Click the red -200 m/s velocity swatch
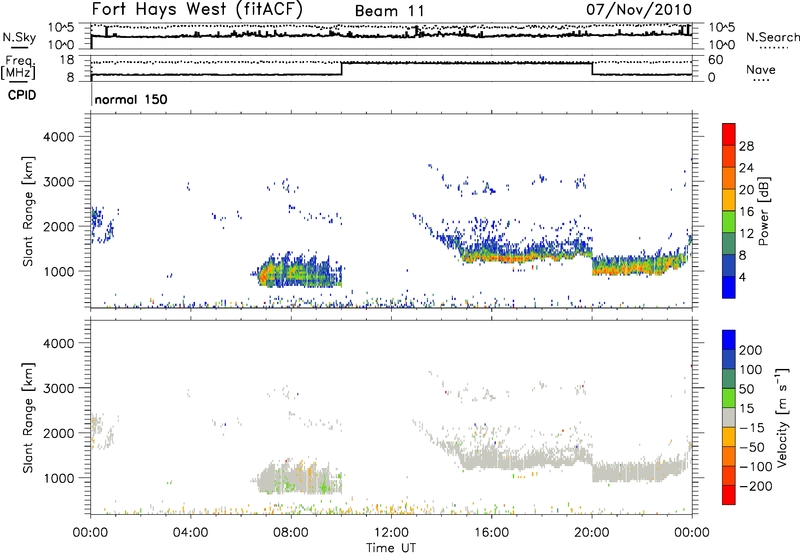Image resolution: width=800 pixels, height=554 pixels. [x=729, y=495]
